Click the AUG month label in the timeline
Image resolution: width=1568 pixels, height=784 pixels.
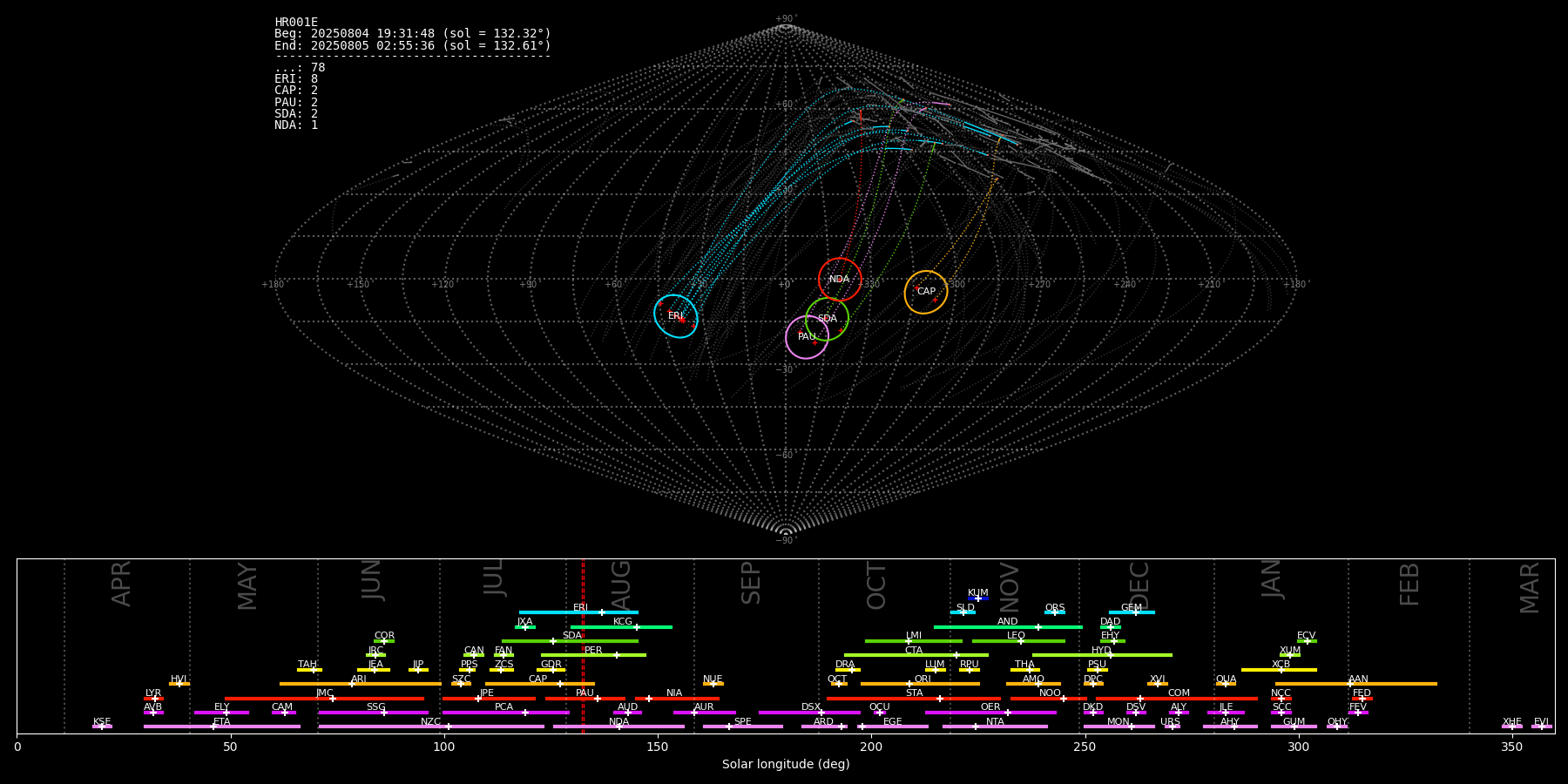(x=621, y=584)
